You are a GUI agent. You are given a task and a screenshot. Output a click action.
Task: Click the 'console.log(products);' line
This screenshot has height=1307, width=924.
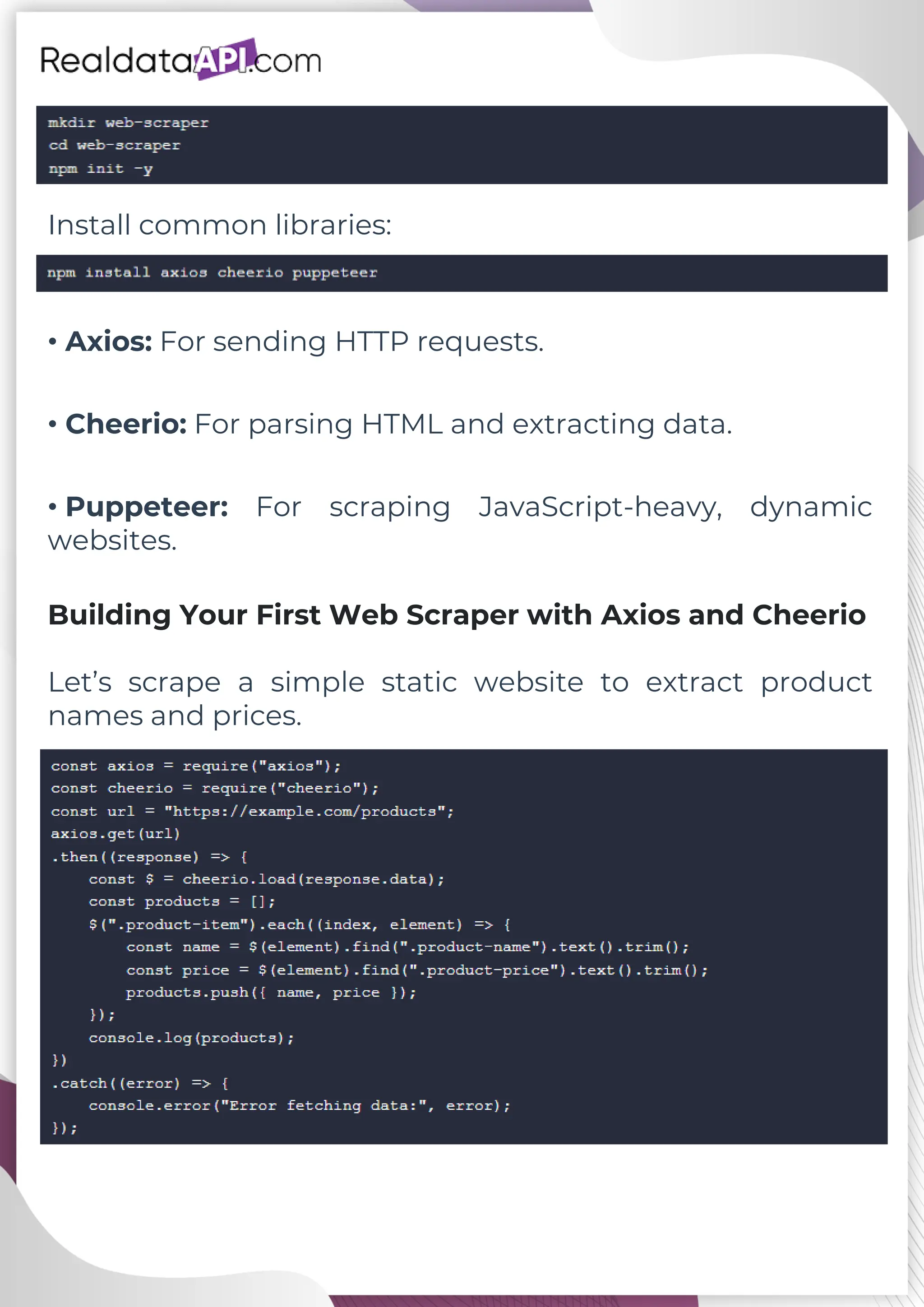click(x=191, y=1038)
